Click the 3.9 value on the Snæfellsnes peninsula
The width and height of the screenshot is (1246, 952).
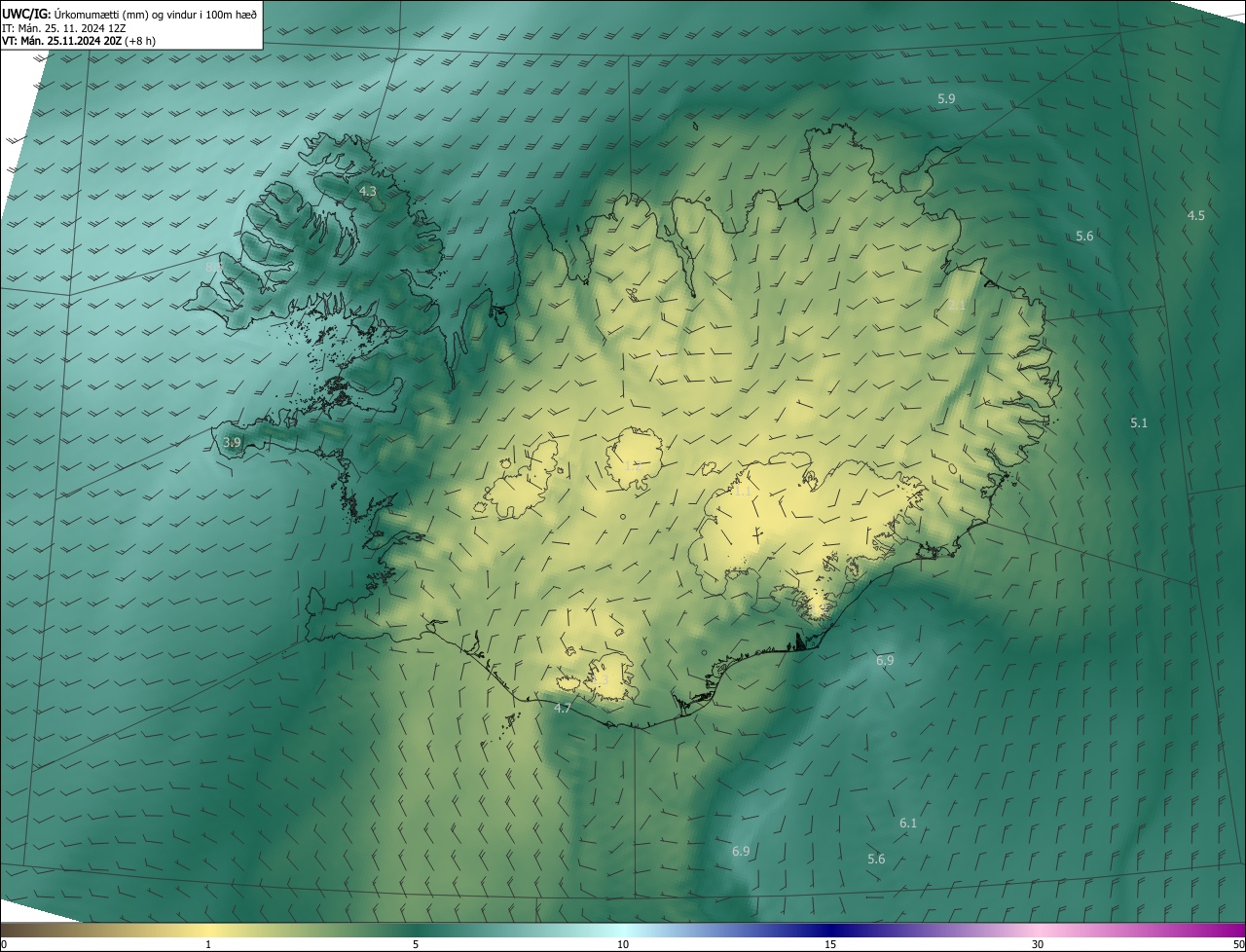(x=232, y=443)
